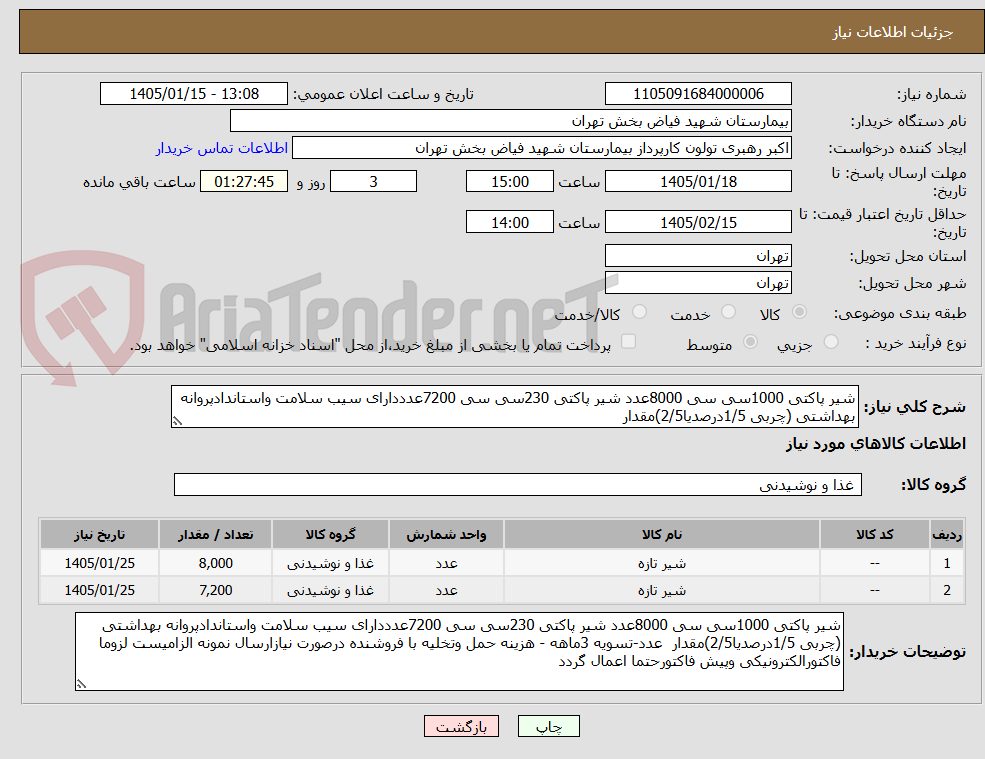Click row number 1 cell

(x=947, y=563)
